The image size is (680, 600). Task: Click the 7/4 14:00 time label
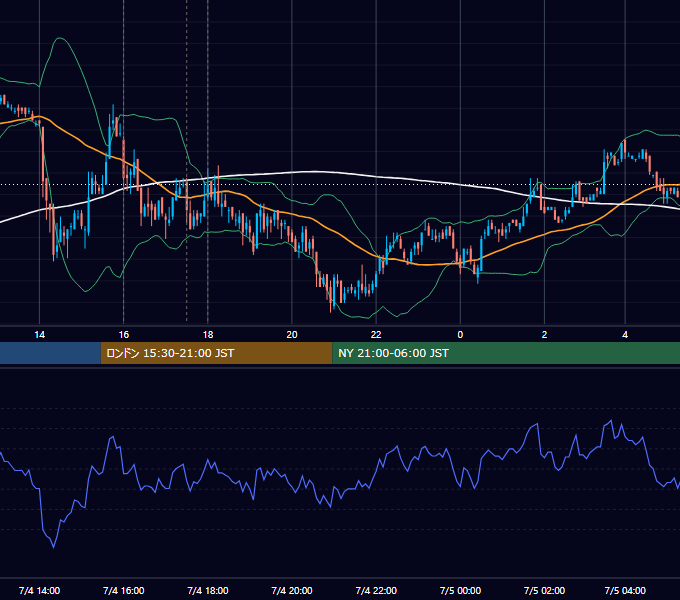[39, 590]
